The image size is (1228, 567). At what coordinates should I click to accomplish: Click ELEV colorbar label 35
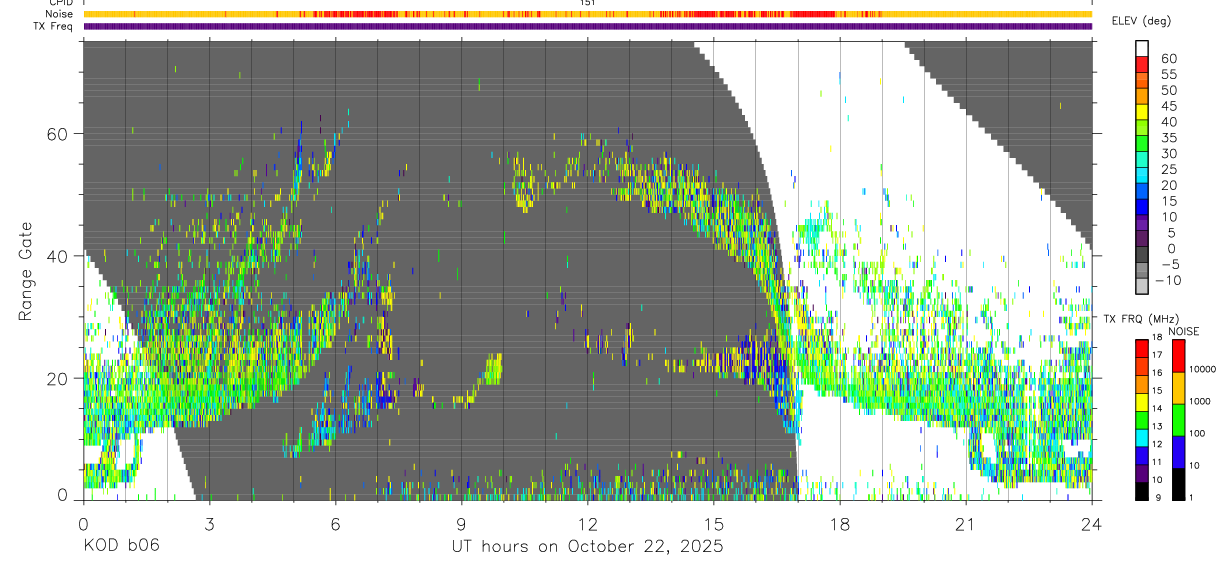(x=1167, y=137)
